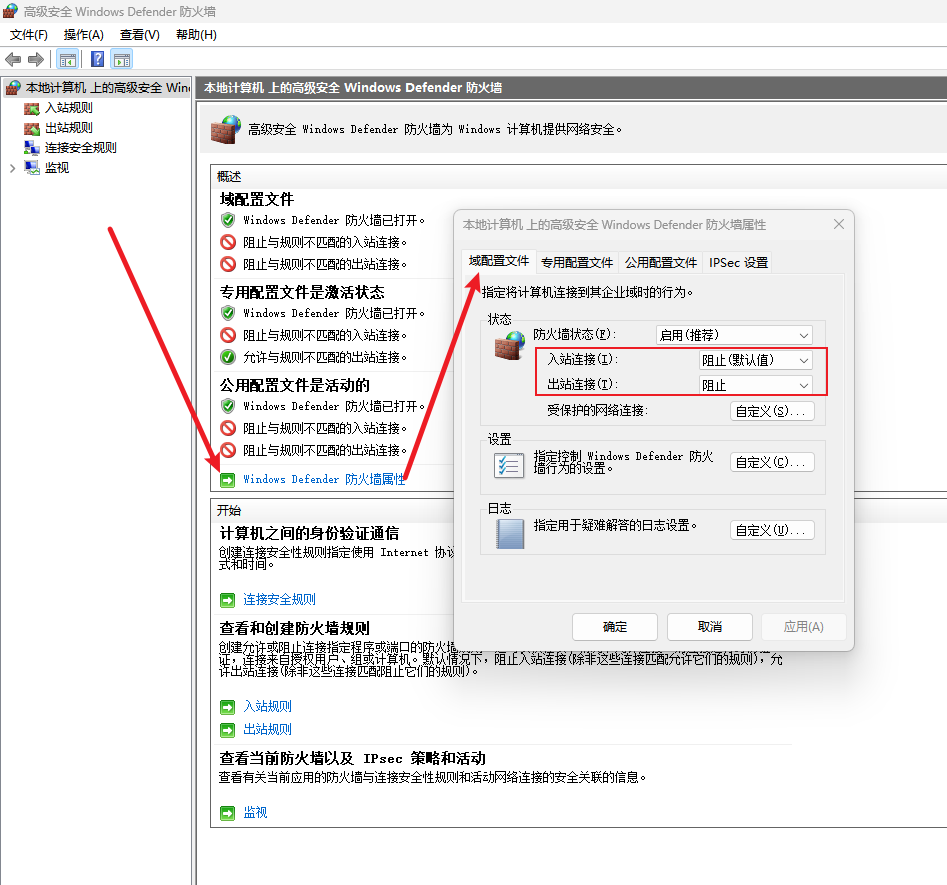This screenshot has width=947, height=885.
Task: Select the 出站规则 icon in tree
Action: pos(32,128)
